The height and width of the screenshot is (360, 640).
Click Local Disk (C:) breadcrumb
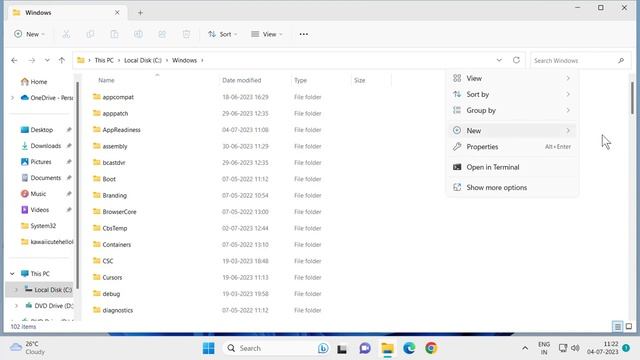pos(143,60)
